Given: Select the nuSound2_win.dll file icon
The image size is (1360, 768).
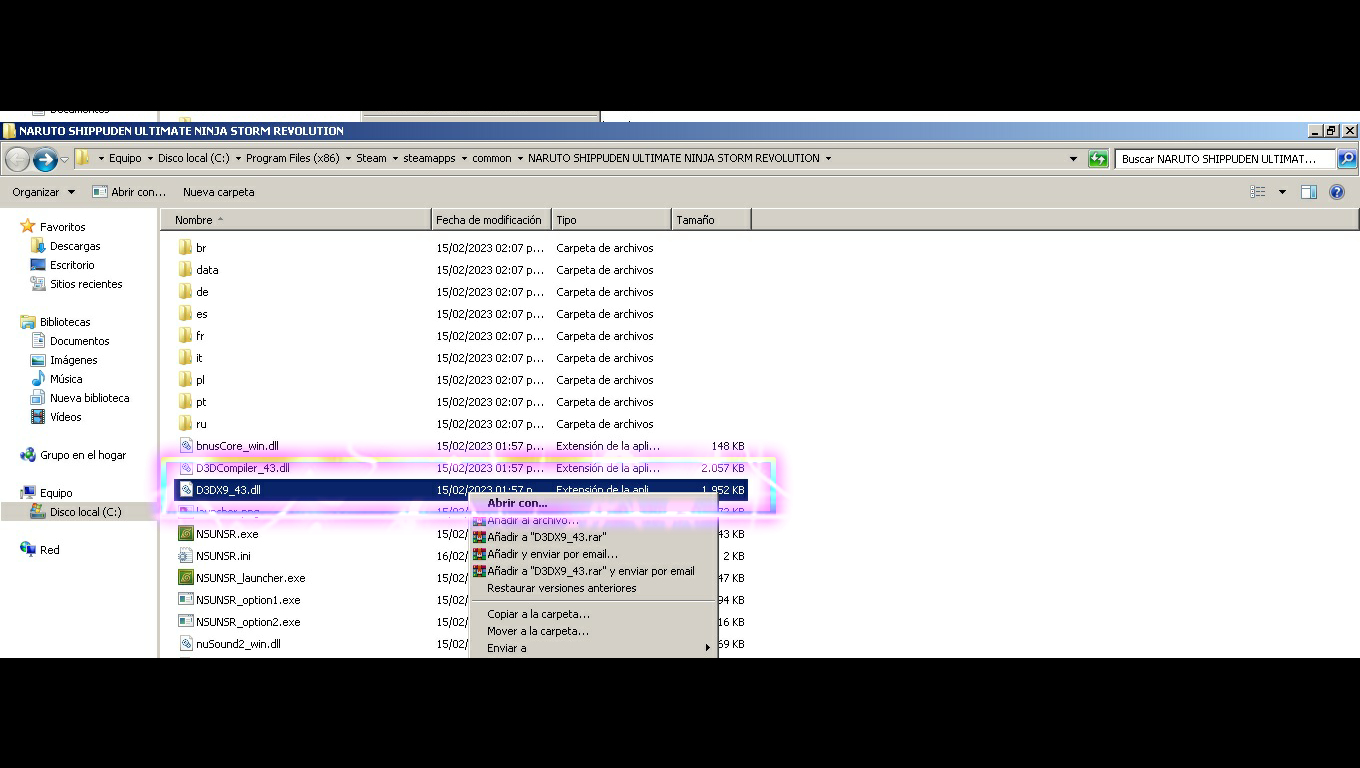Looking at the screenshot, I should tap(185, 644).
